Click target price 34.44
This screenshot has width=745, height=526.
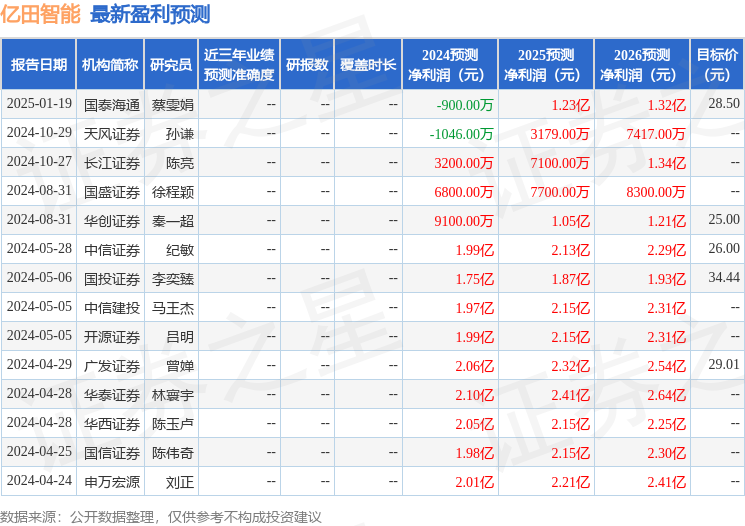tap(724, 277)
